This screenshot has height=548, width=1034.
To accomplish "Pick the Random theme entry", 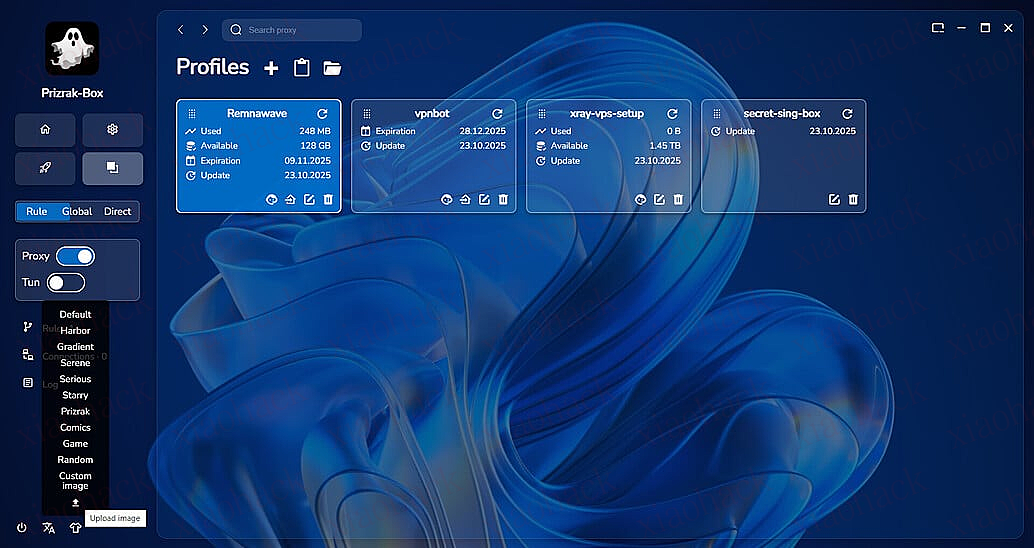I will [x=75, y=460].
